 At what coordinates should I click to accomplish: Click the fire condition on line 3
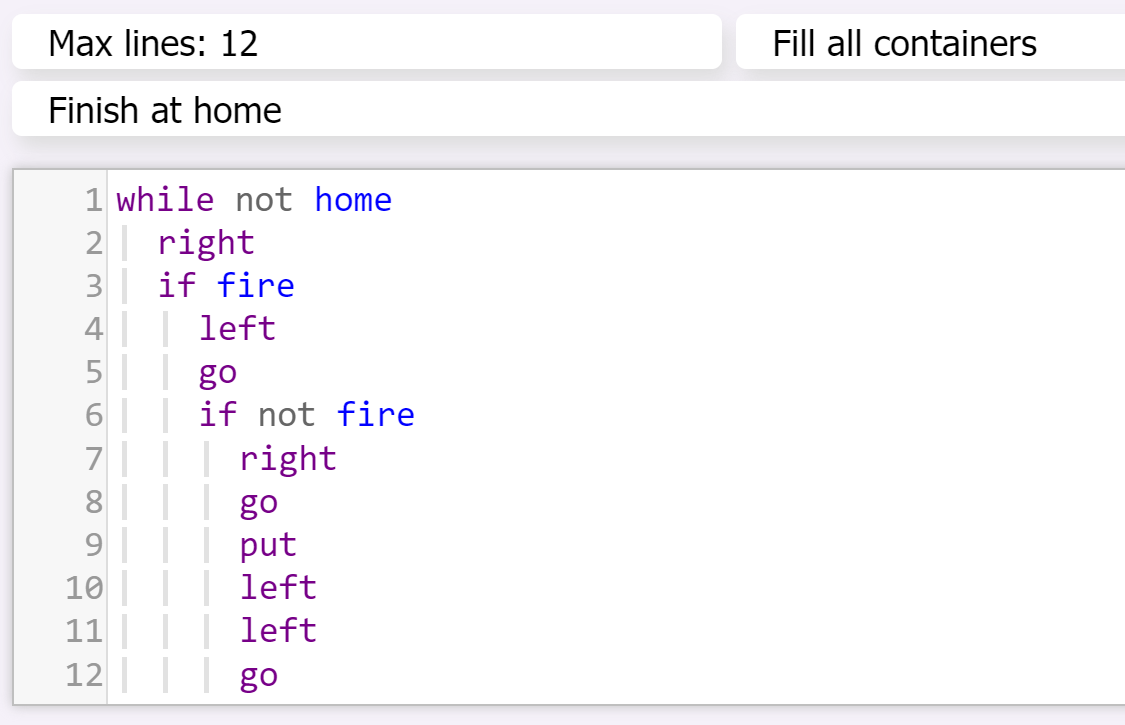click(256, 285)
